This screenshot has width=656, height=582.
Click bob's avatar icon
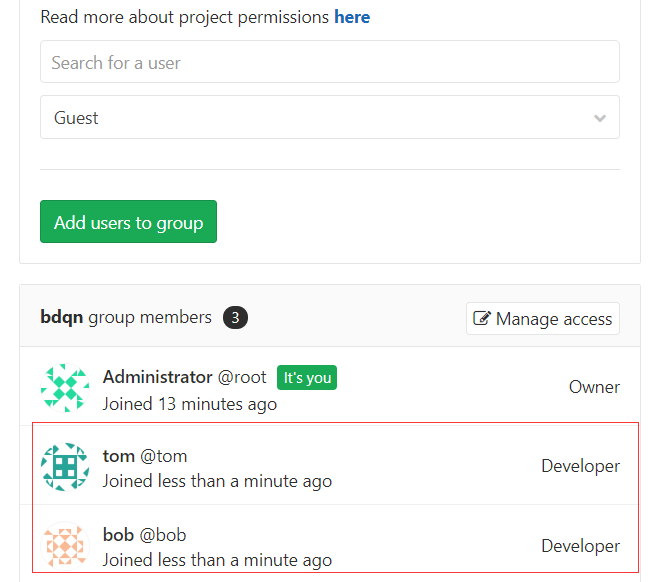pyautogui.click(x=66, y=547)
